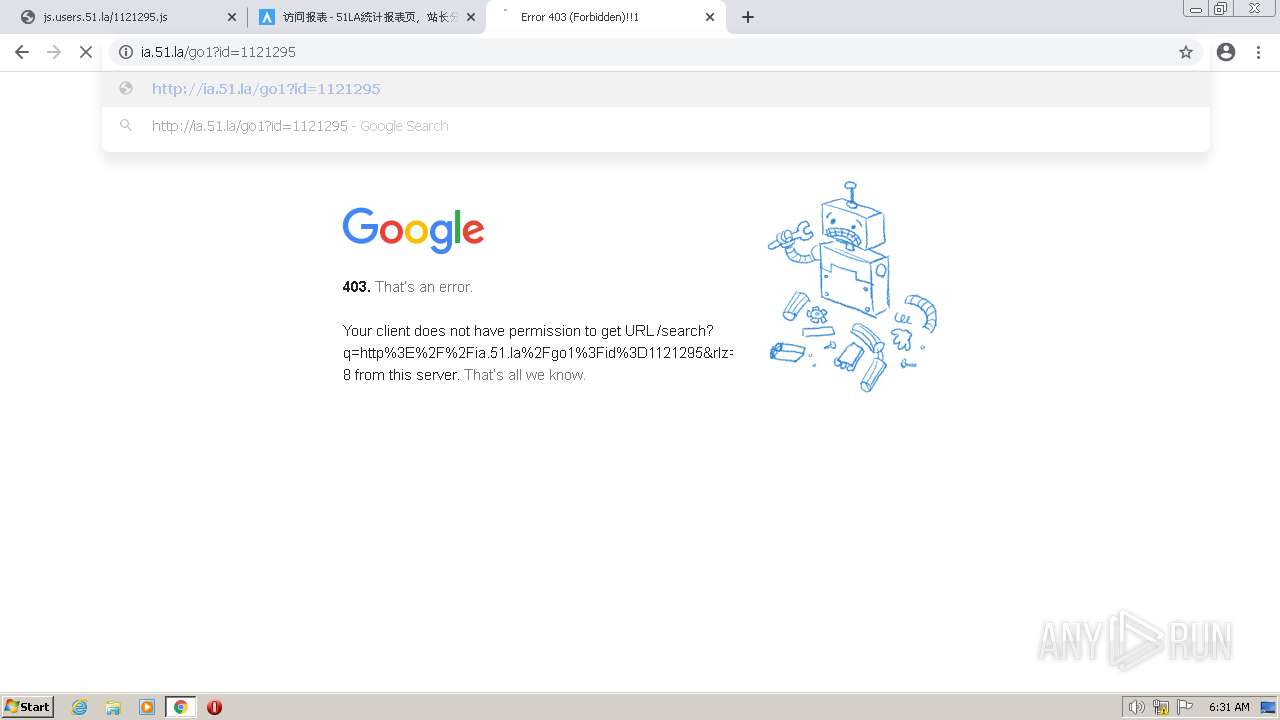
Task: Select Chrome in the taskbar
Action: click(181, 707)
